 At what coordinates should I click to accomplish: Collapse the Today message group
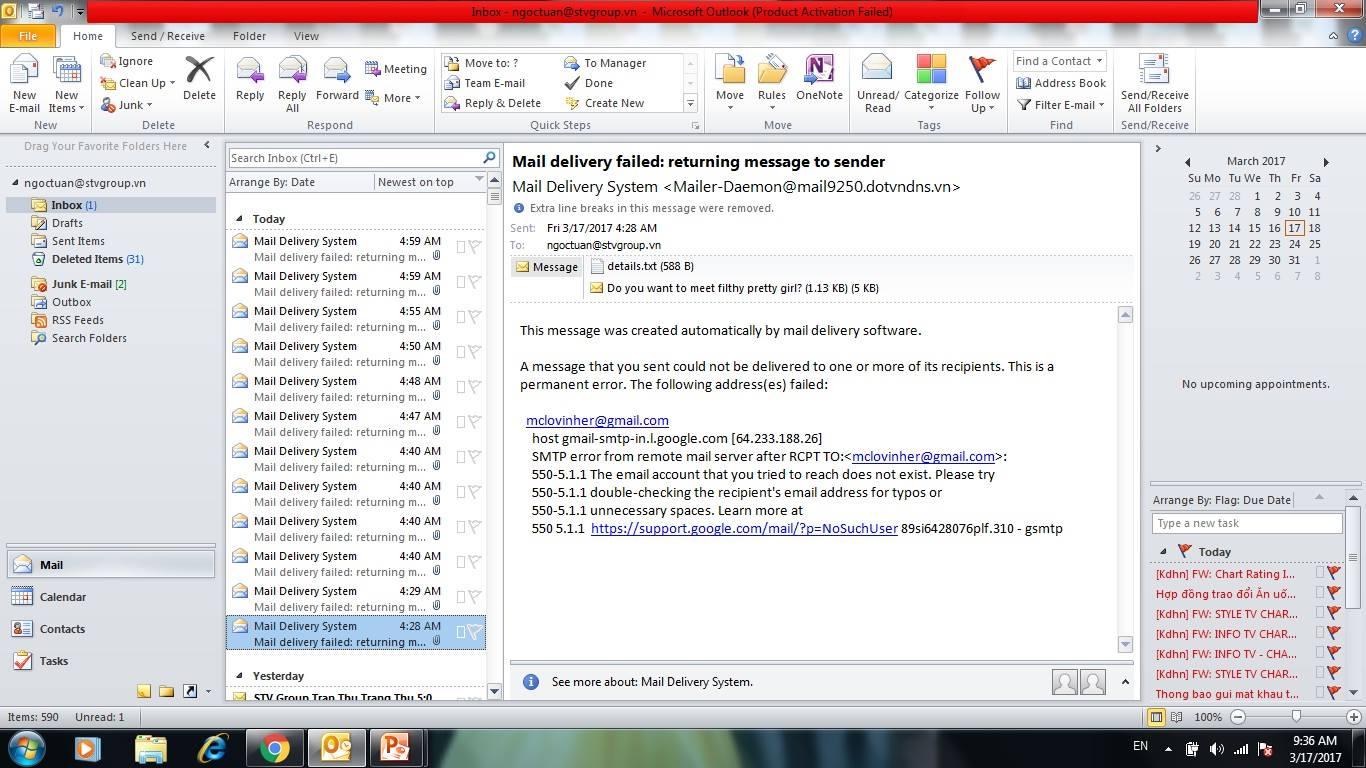239,218
